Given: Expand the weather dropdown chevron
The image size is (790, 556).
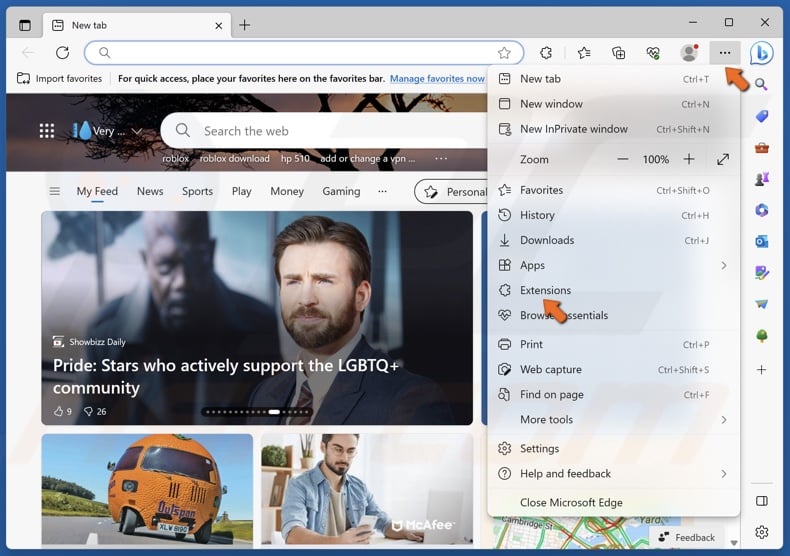Looking at the screenshot, I should click(x=137, y=131).
